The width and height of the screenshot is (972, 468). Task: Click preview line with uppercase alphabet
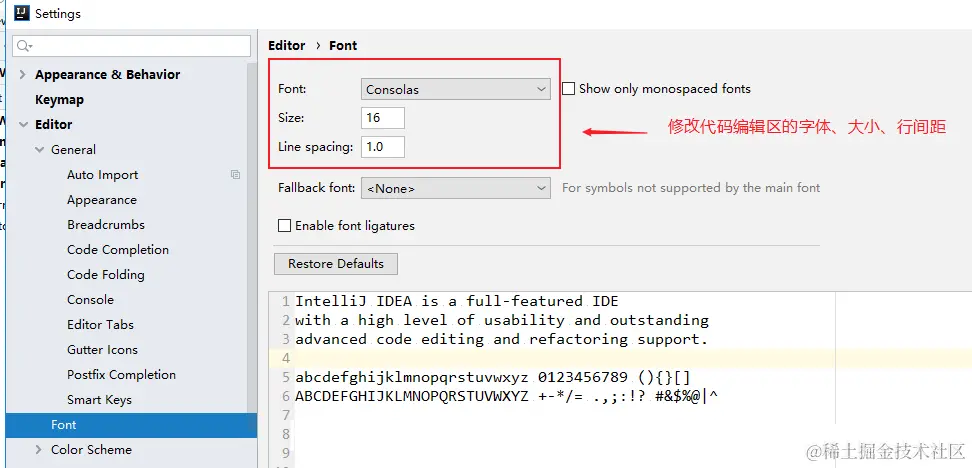point(506,396)
